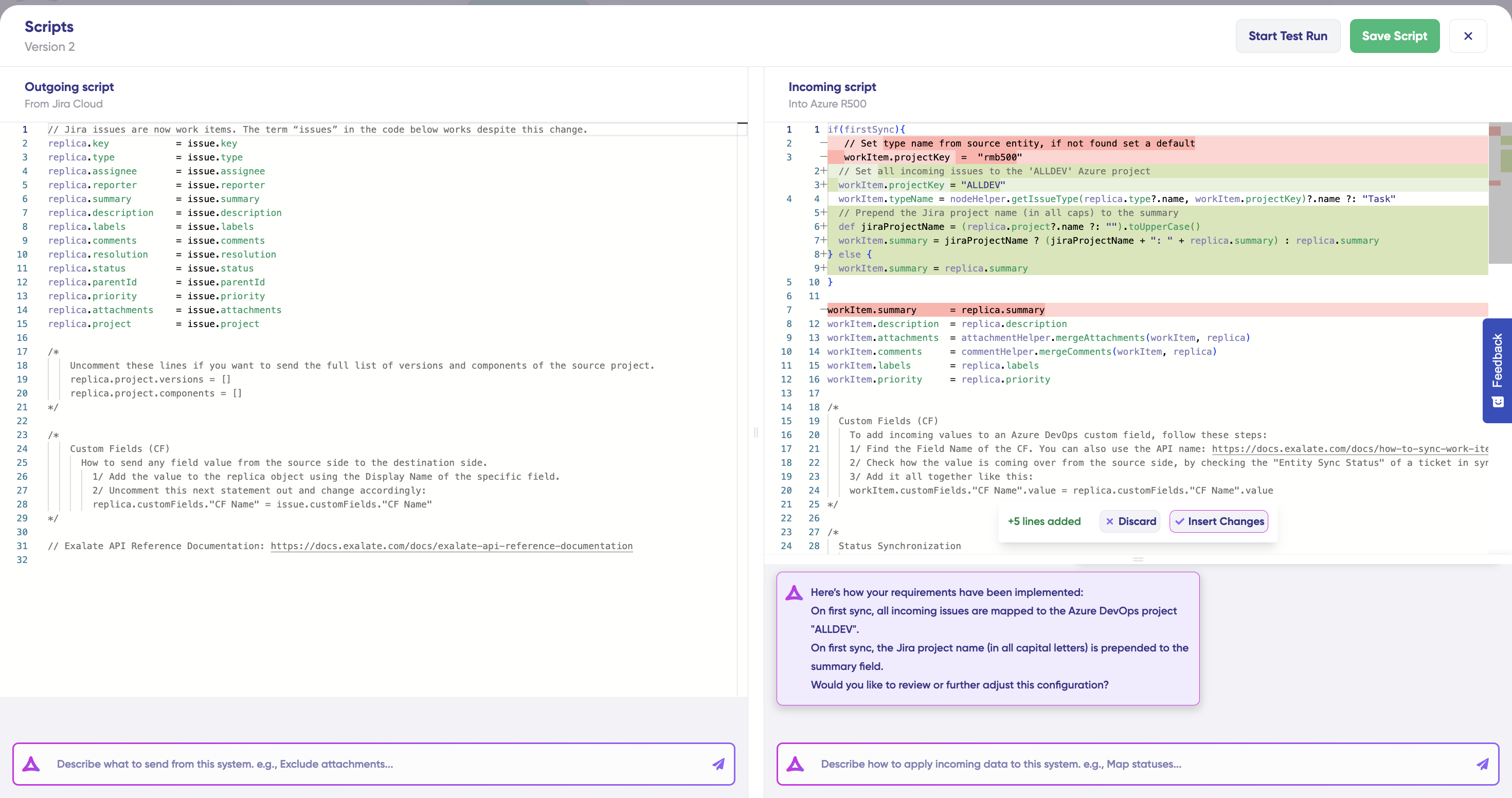Screen dimensions: 1512x798
Task: Click the X icon on Discard
Action: tap(1109, 521)
